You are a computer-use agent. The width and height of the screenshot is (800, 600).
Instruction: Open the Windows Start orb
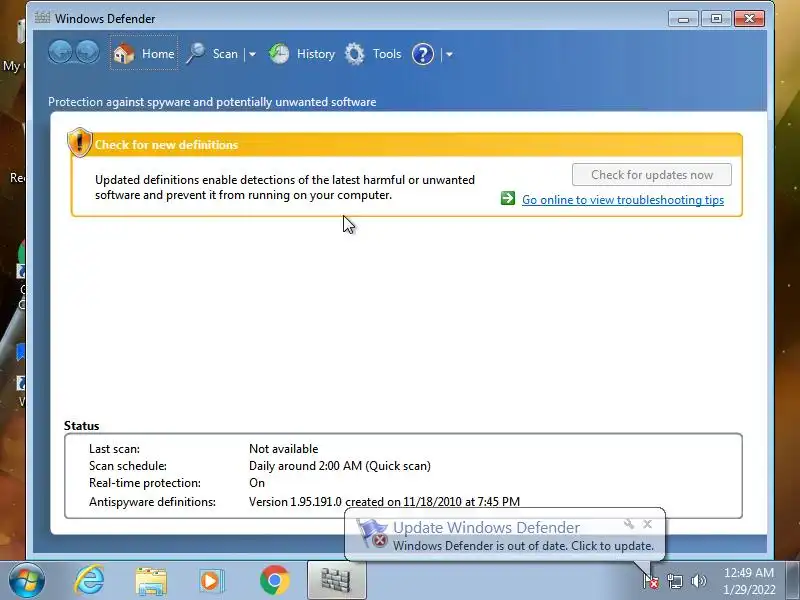coord(26,580)
